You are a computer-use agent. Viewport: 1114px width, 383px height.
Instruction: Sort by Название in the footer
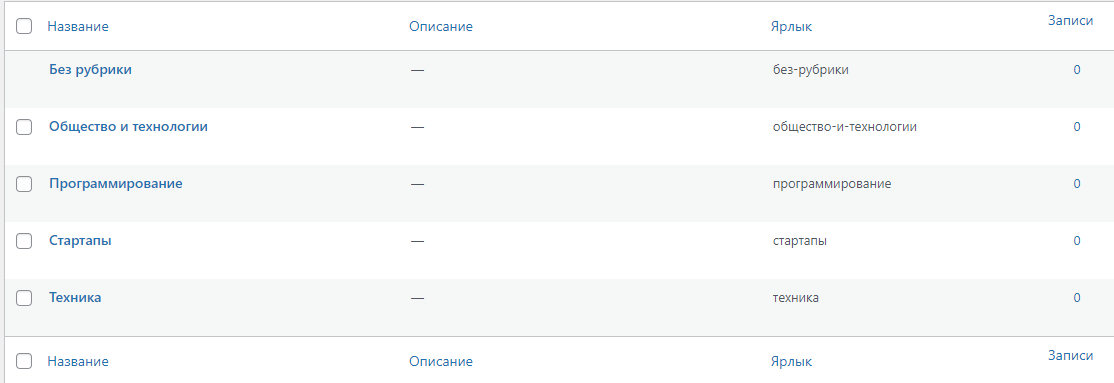click(x=78, y=361)
